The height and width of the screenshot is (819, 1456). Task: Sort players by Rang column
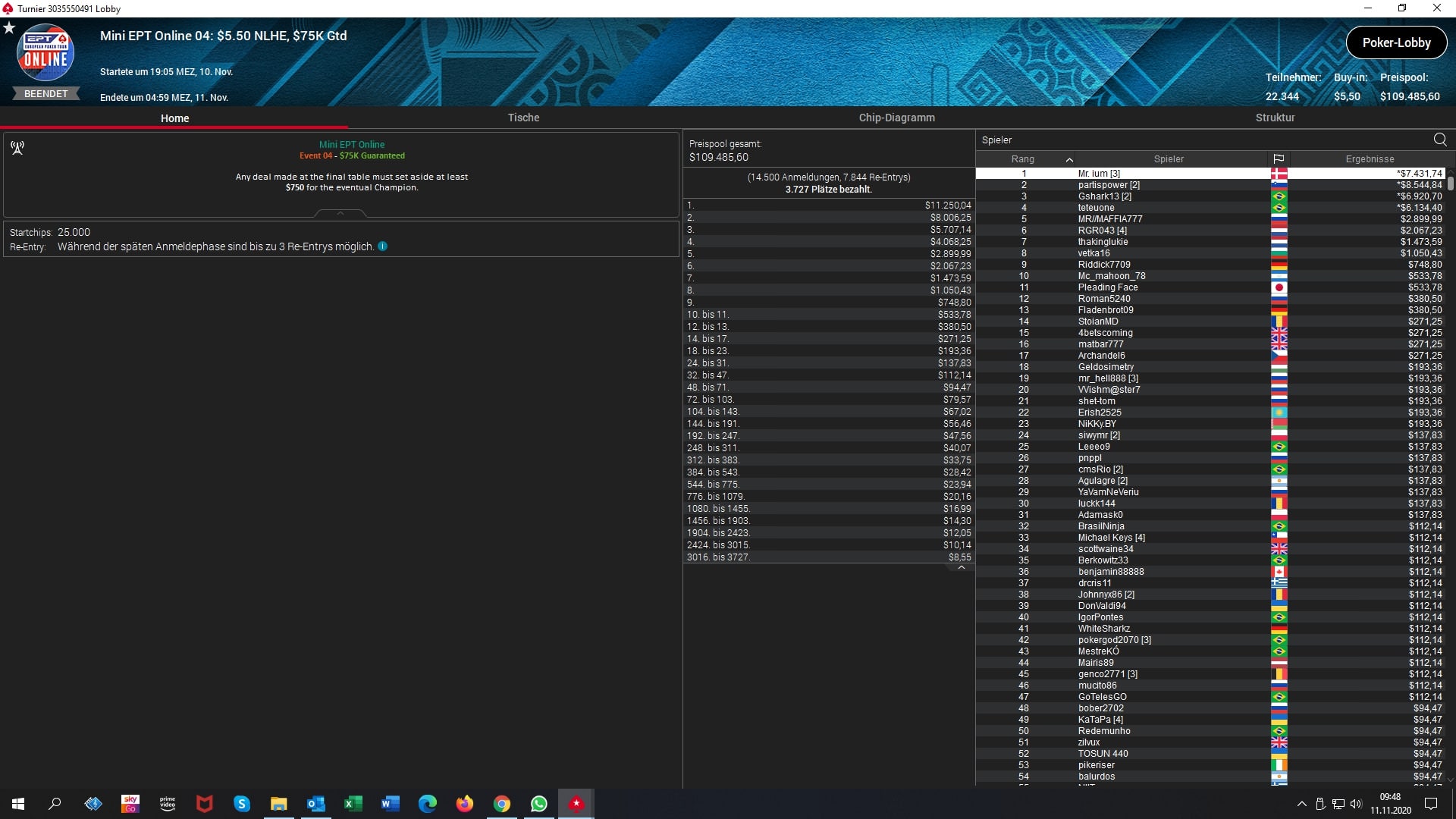(x=1023, y=159)
